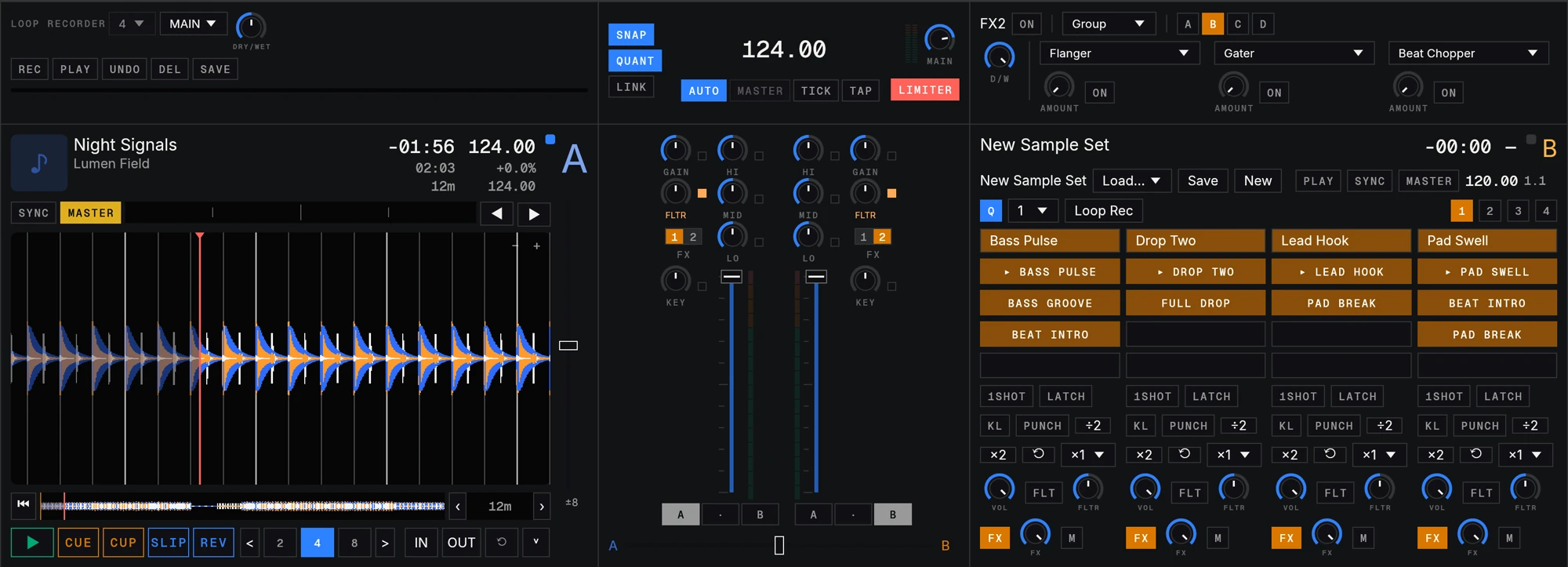
Task: Turn the Main volume knob
Action: coord(939,38)
